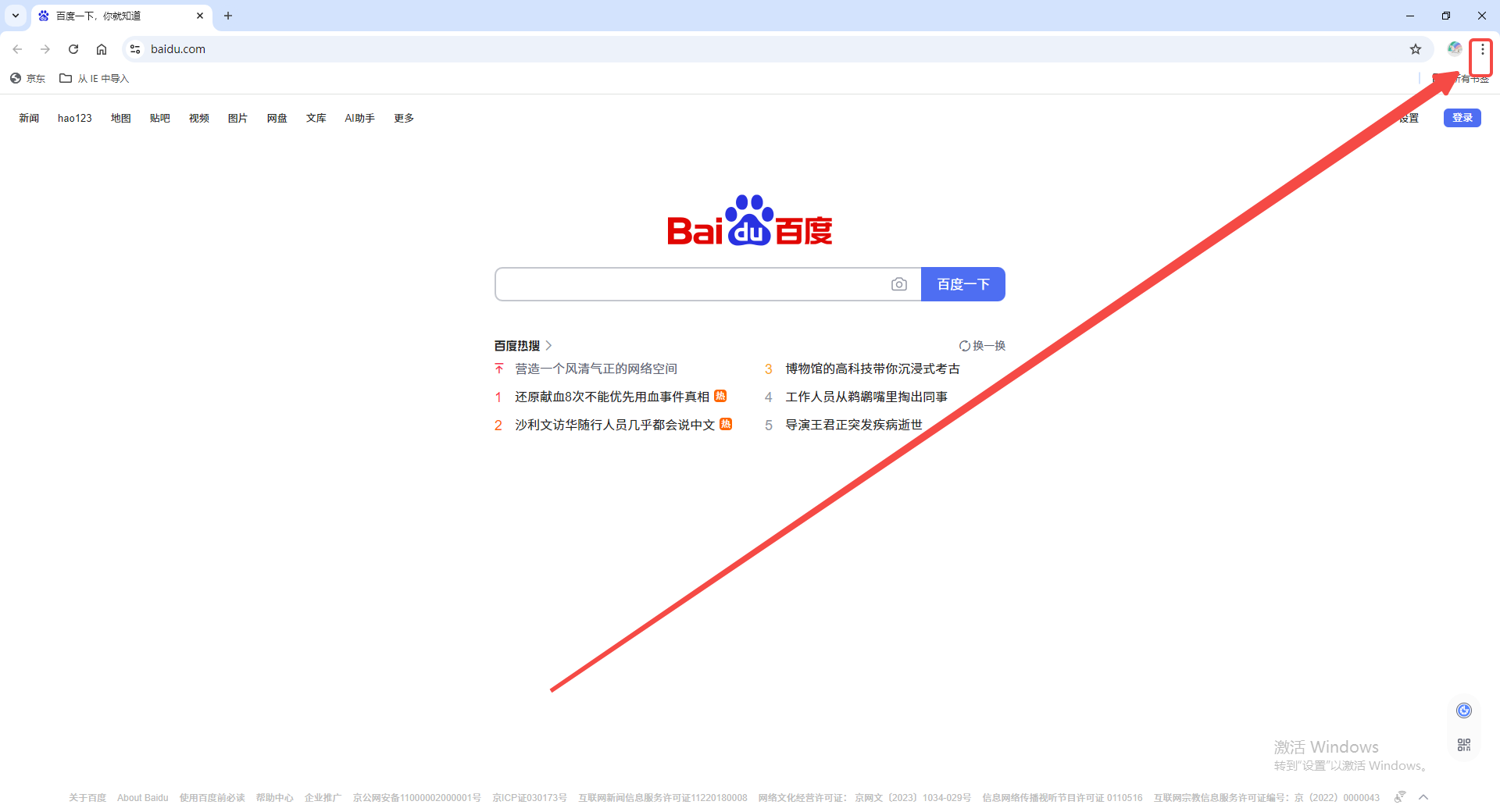Open the Chrome profile avatar
Image resolution: width=1500 pixels, height=812 pixels.
click(1454, 49)
